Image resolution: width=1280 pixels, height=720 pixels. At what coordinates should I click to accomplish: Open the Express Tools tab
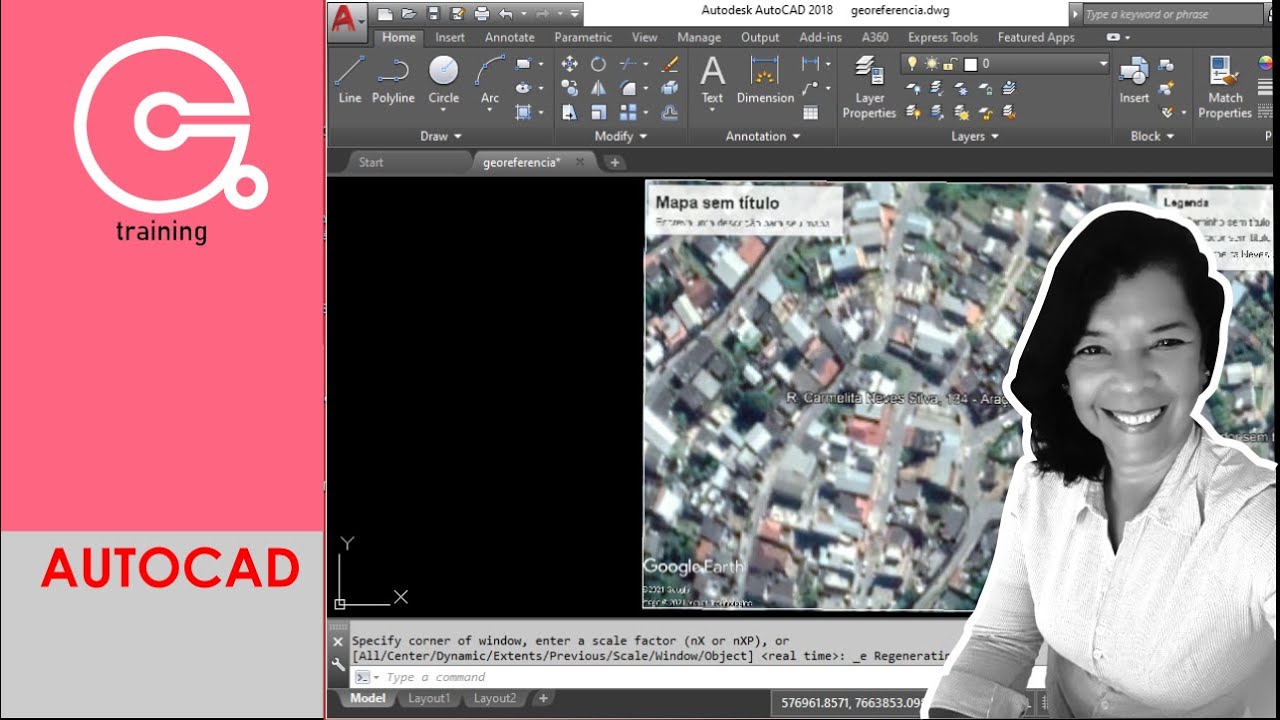point(943,37)
